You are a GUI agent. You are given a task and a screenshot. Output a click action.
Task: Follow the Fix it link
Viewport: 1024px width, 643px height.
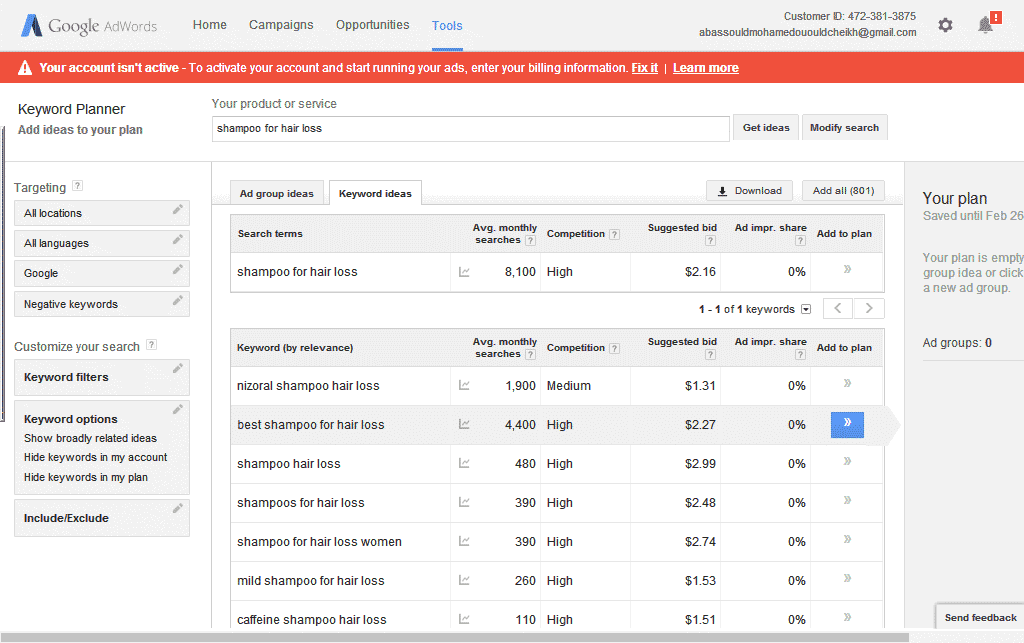click(645, 68)
